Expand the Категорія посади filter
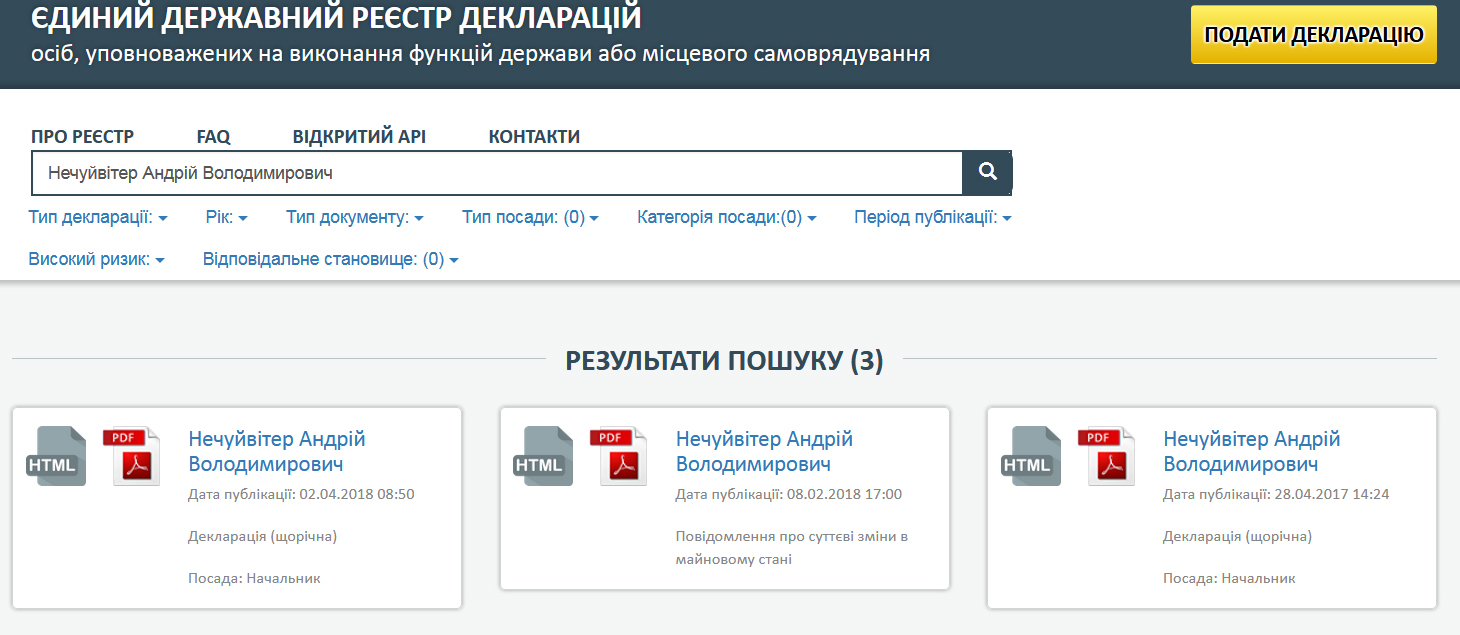This screenshot has height=635, width=1460. pyautogui.click(x=726, y=217)
